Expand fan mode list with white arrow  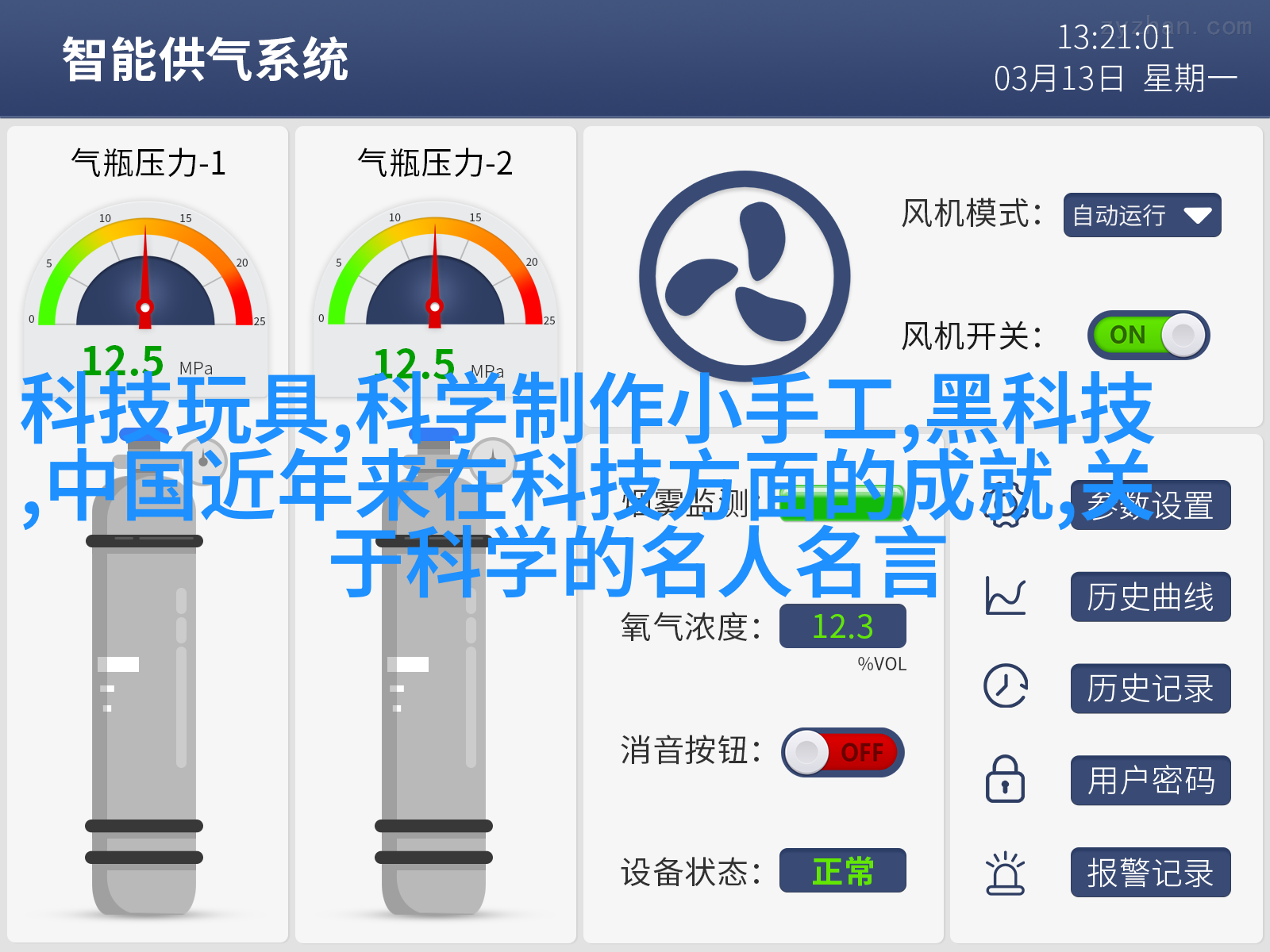[x=1197, y=216]
